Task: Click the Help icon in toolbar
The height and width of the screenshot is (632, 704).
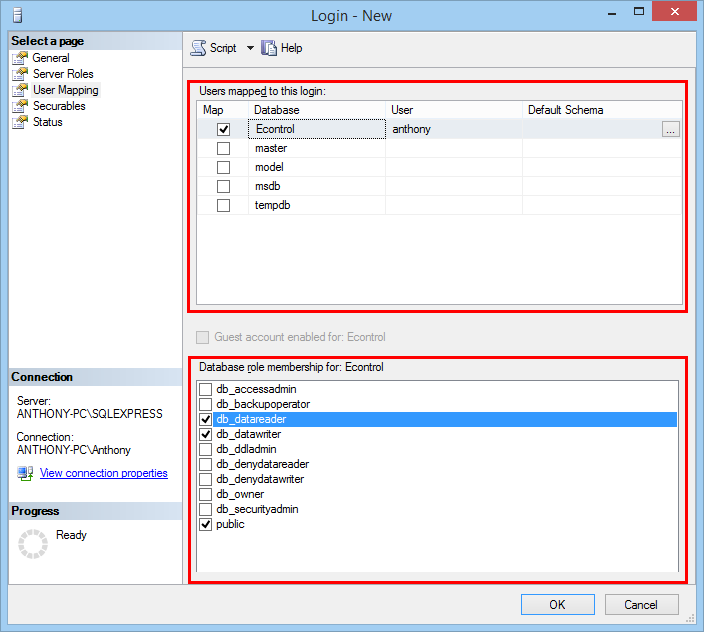Action: pos(269,48)
